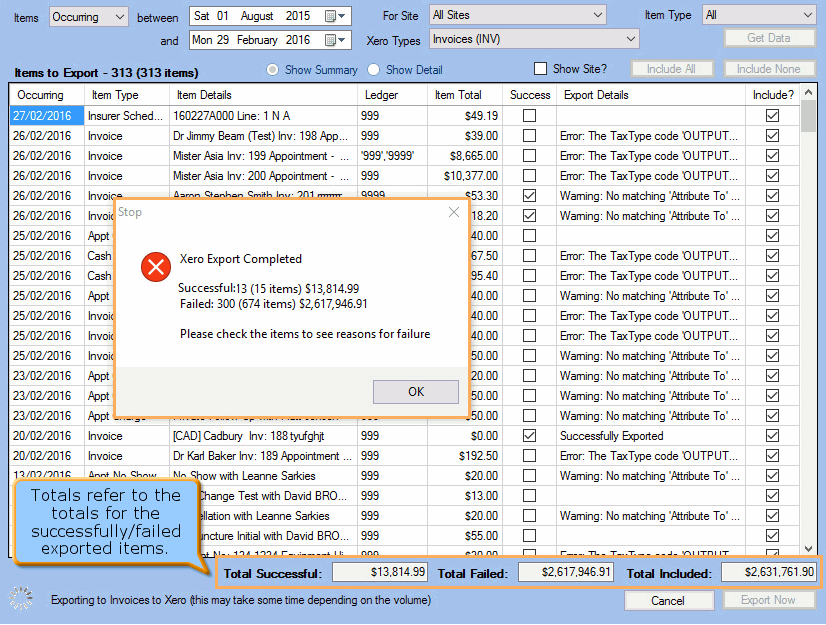
Task: Click the spinning progress indicator beside the export status
Action: point(21,598)
